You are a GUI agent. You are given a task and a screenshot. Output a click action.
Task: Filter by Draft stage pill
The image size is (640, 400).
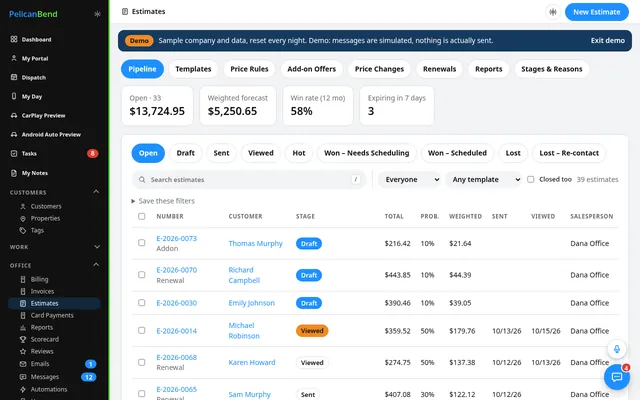point(186,153)
